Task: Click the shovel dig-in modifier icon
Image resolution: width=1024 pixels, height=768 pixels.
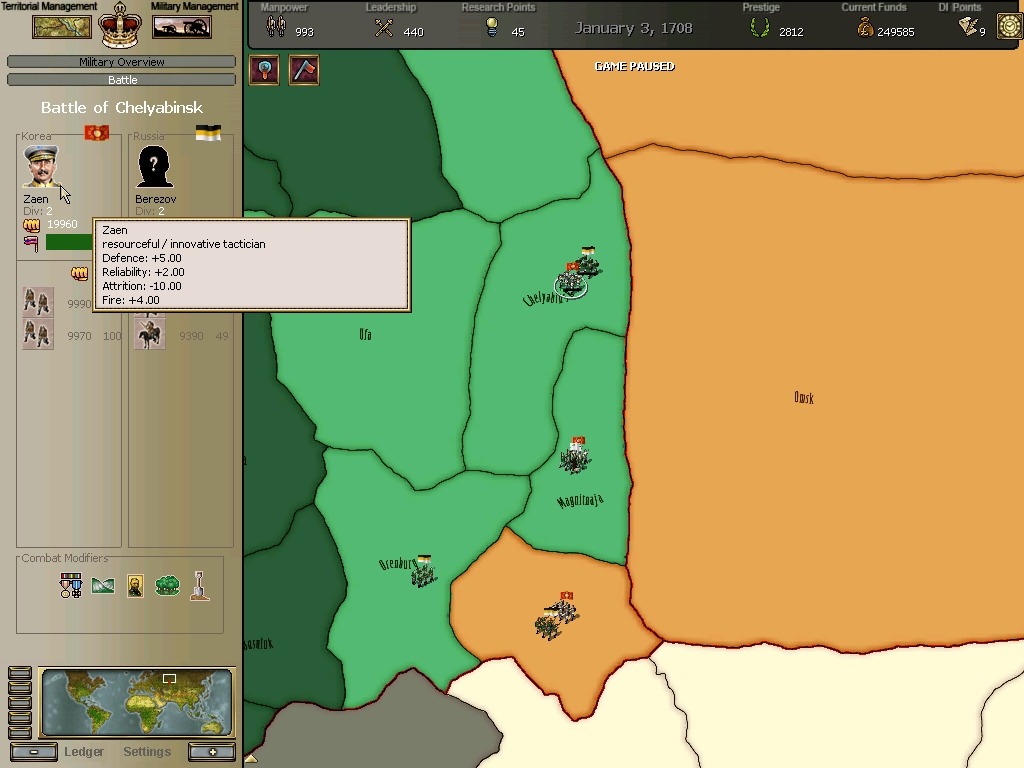Action: (x=200, y=586)
